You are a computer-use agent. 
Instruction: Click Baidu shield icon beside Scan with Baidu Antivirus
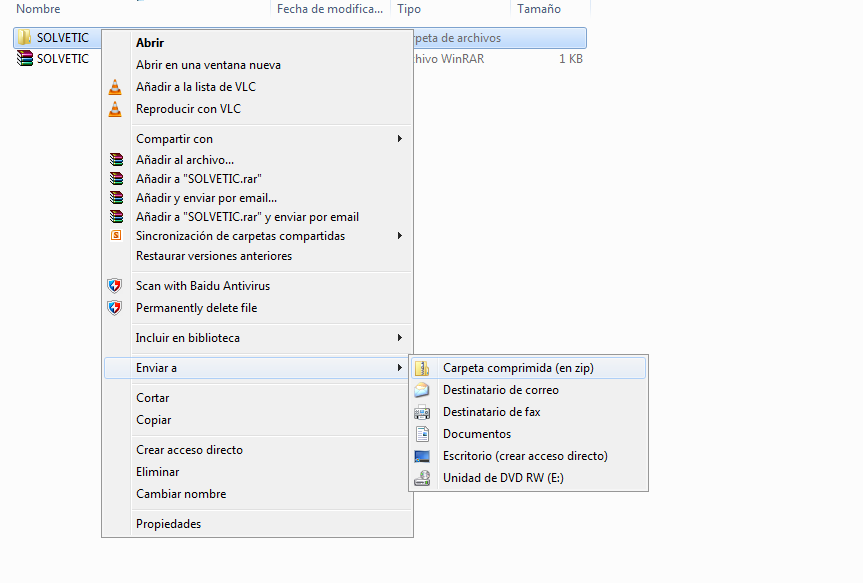(x=114, y=286)
